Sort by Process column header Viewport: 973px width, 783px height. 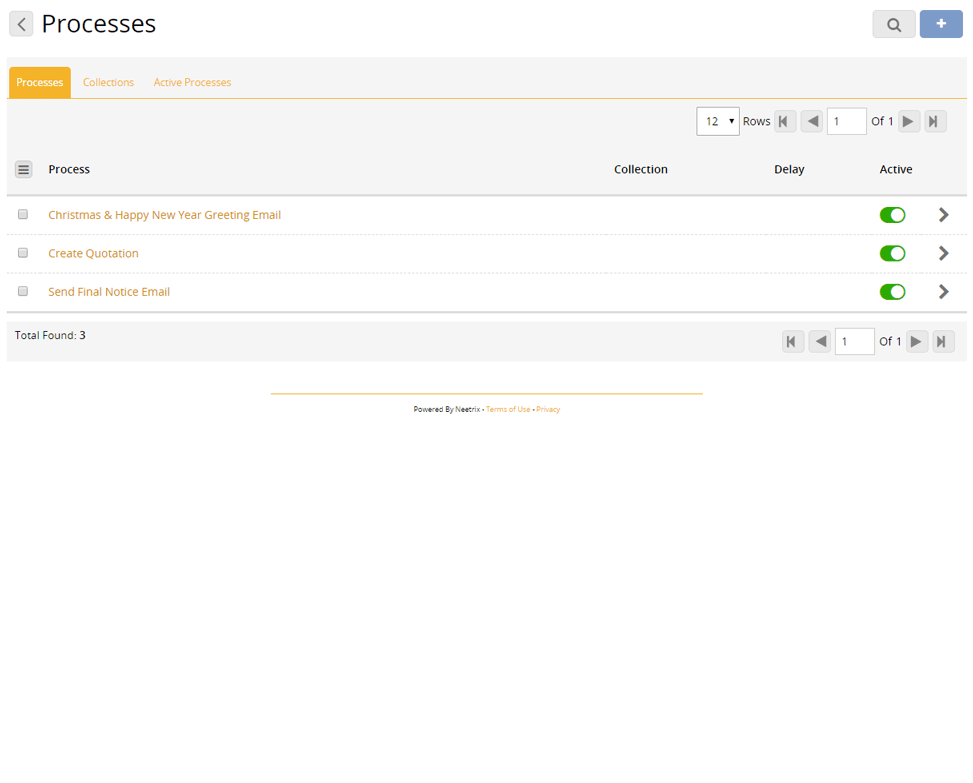point(69,169)
